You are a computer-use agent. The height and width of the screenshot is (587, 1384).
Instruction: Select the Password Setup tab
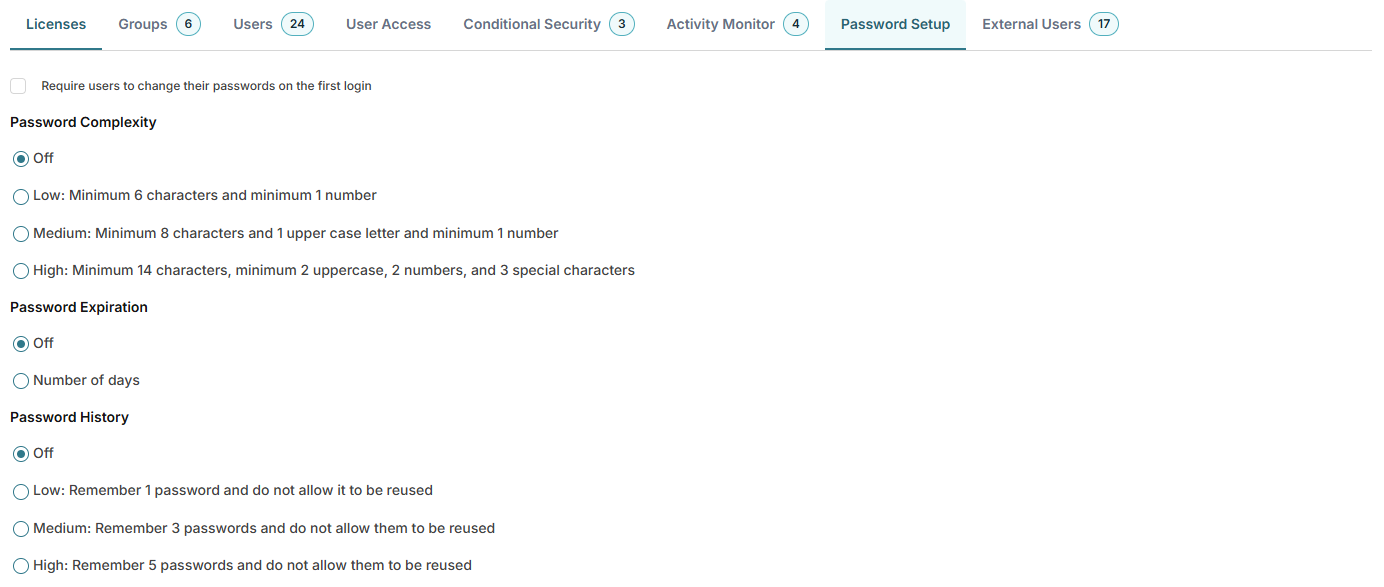(x=895, y=24)
